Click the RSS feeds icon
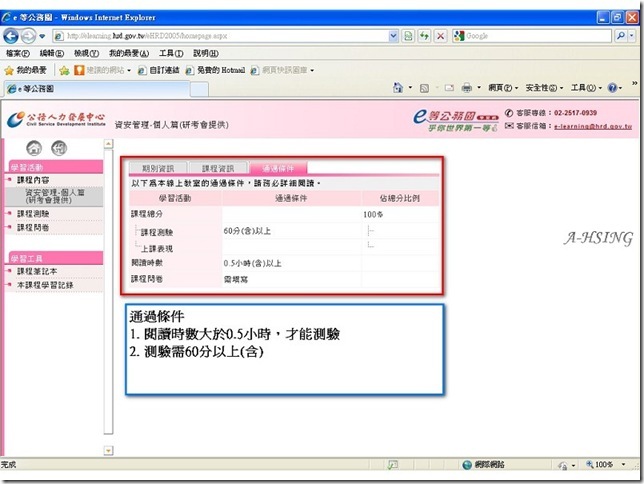The image size is (644, 484). pyautogui.click(x=424, y=88)
